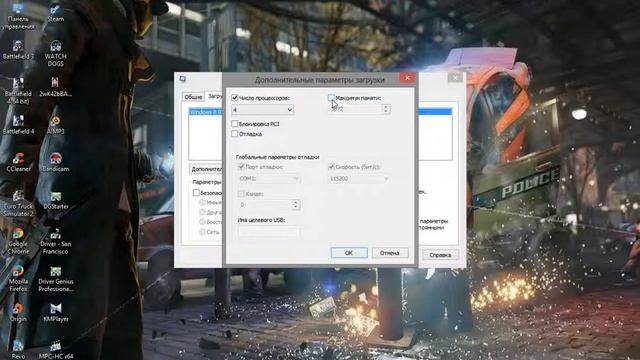Toggle the Канал checkbox
640x360 pixels.
pyautogui.click(x=241, y=194)
